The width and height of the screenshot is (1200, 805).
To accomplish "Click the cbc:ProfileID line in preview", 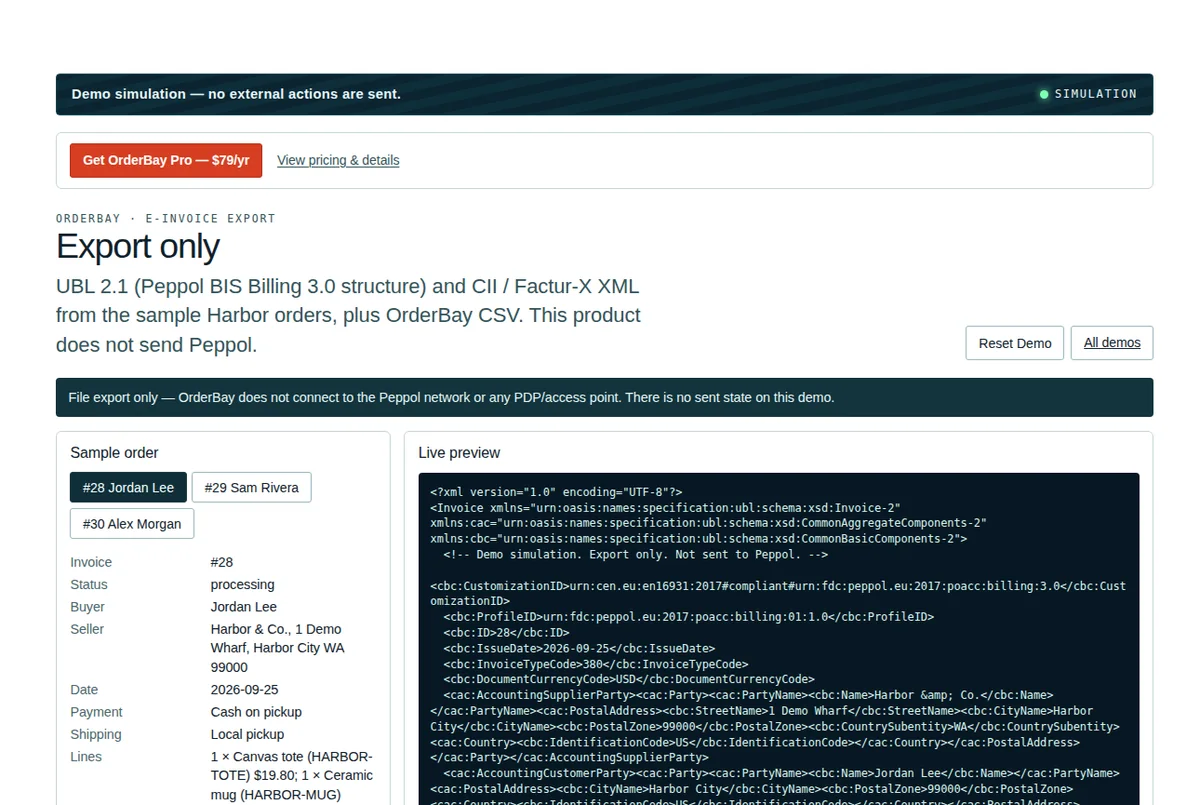I will (688, 617).
